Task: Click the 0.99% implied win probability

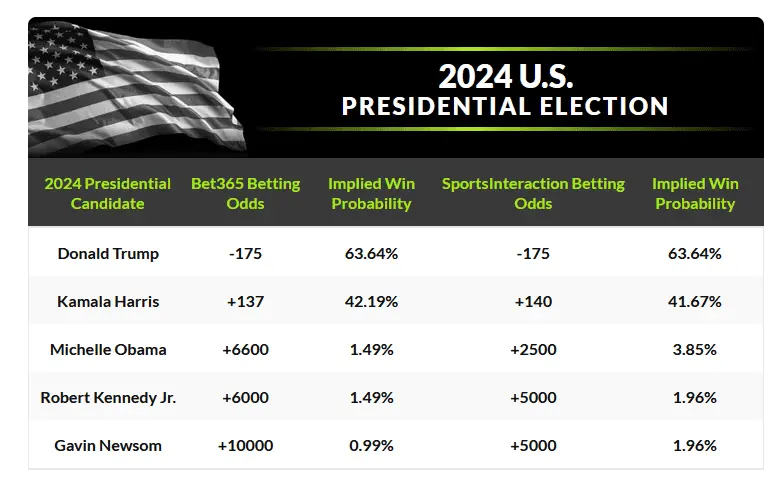Action: [370, 445]
